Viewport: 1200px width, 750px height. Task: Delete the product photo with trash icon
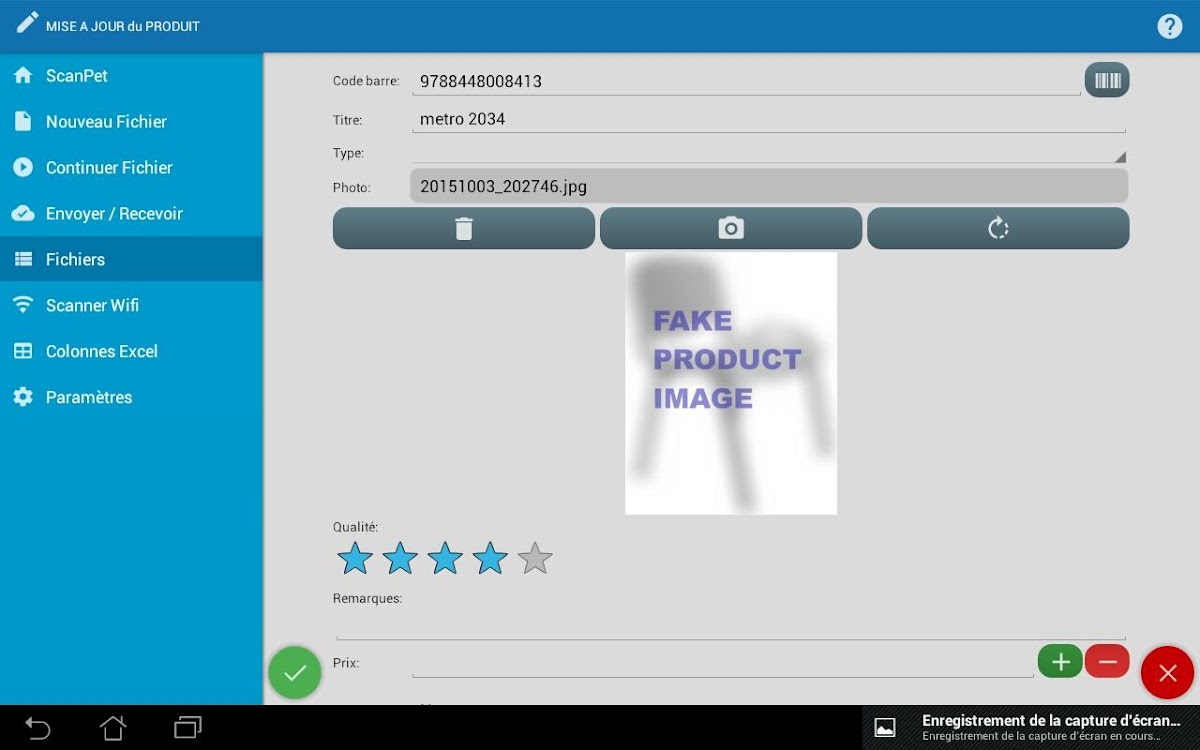point(463,228)
